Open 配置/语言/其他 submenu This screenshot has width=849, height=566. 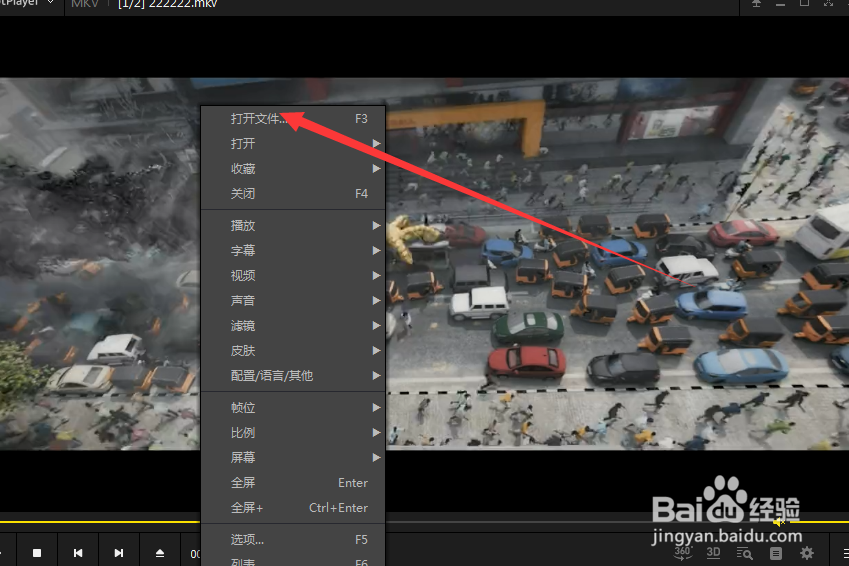292,375
